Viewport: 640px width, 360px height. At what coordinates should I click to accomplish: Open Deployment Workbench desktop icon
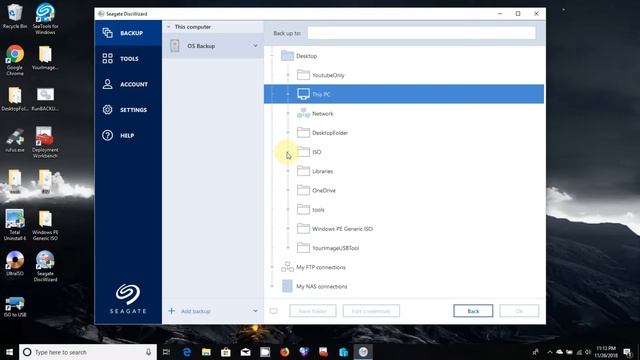45,143
